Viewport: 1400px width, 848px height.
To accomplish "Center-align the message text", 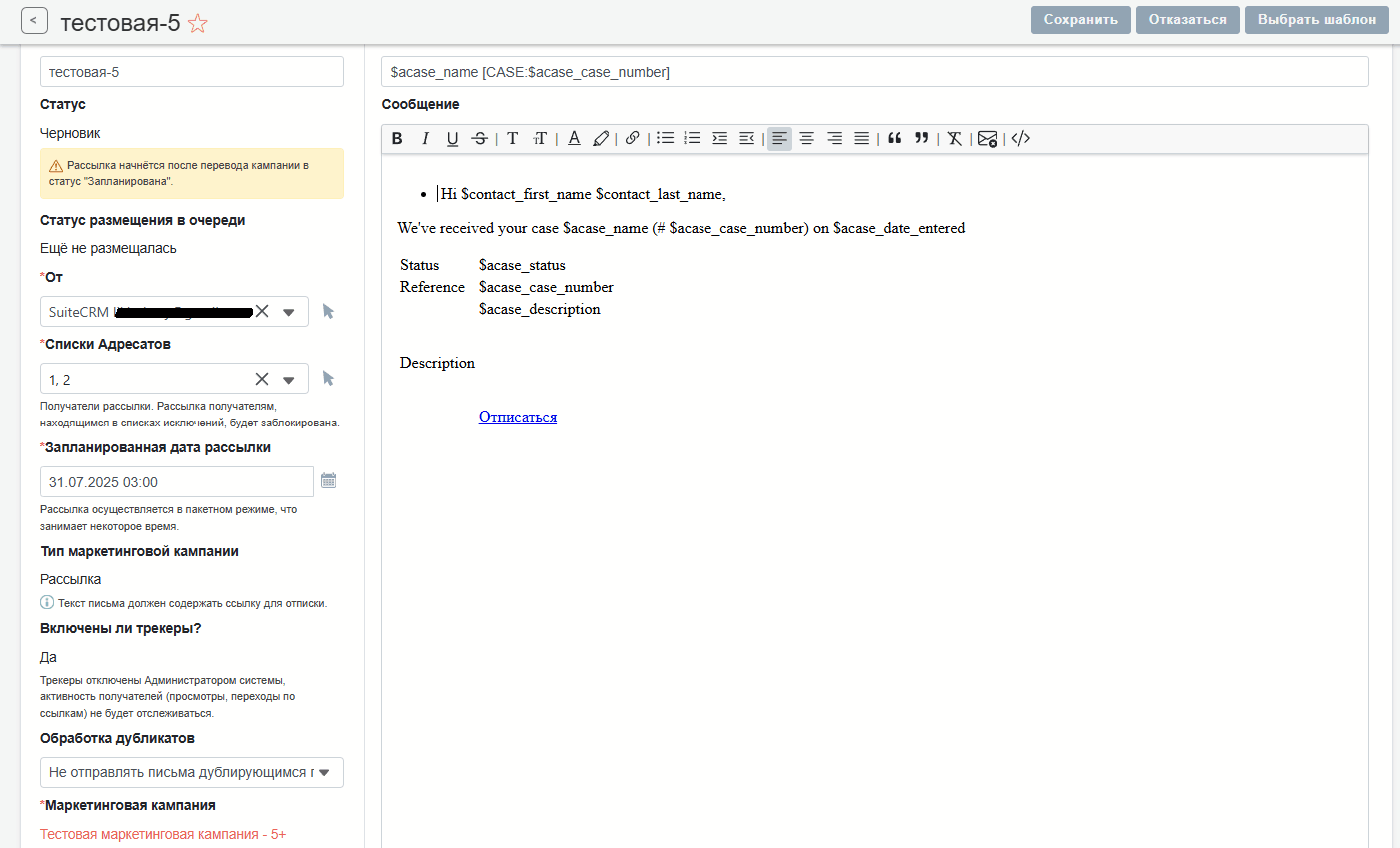I will point(806,139).
